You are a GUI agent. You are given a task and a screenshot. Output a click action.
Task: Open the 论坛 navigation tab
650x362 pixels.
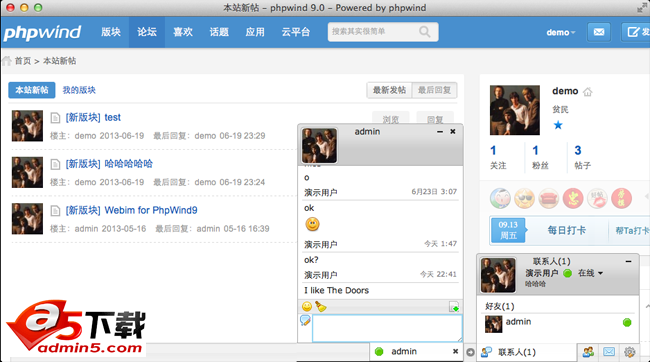tap(147, 32)
